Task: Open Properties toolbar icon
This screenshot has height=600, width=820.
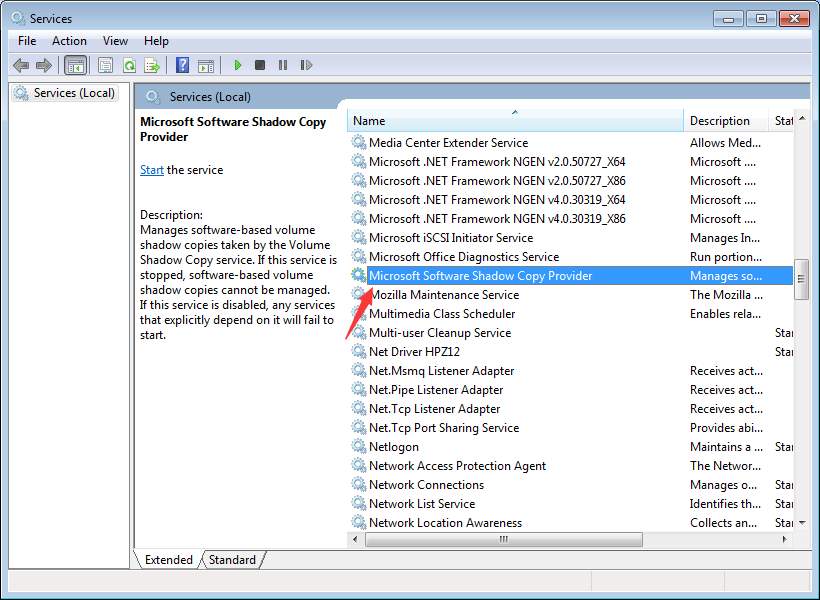Action: point(105,65)
